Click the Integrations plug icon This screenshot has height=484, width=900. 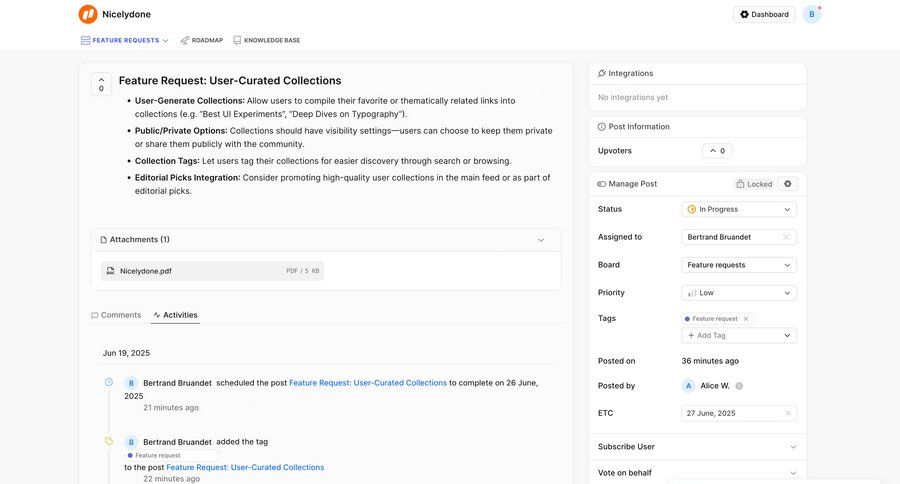[x=602, y=73]
